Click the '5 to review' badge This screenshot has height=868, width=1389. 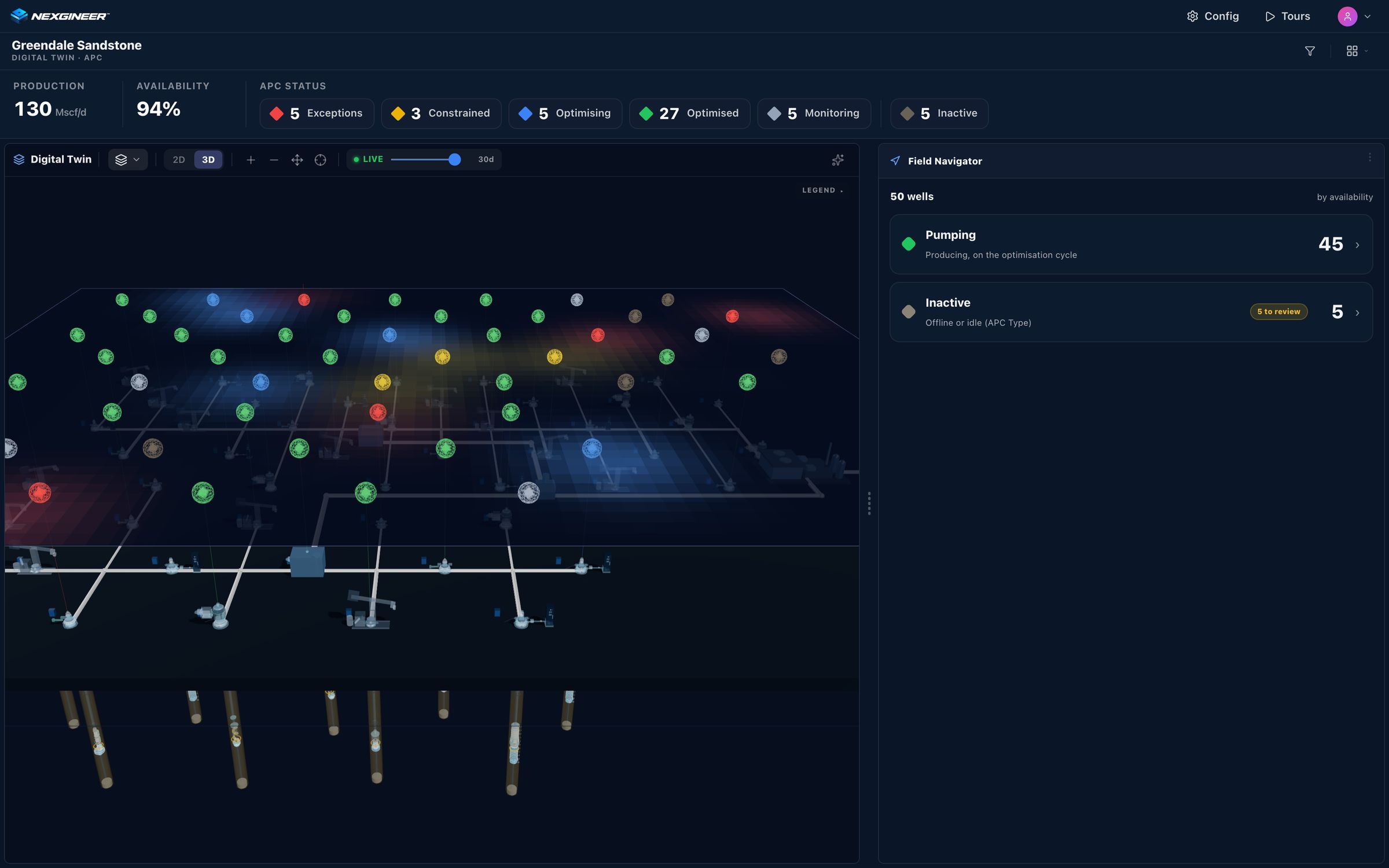tap(1278, 311)
